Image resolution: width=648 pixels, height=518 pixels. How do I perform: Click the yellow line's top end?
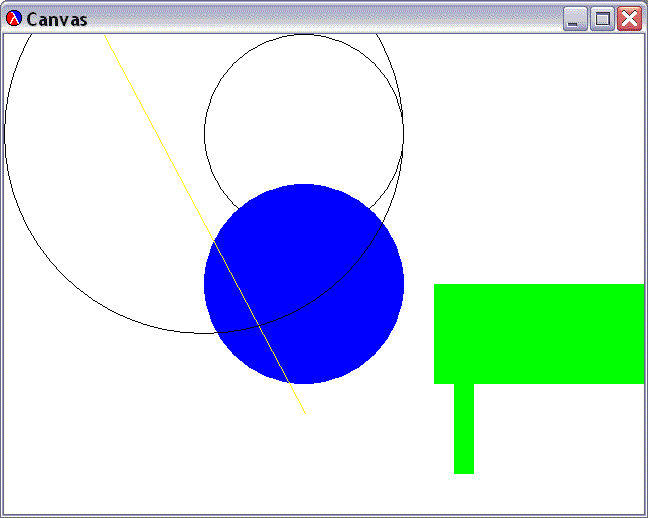[x=107, y=38]
